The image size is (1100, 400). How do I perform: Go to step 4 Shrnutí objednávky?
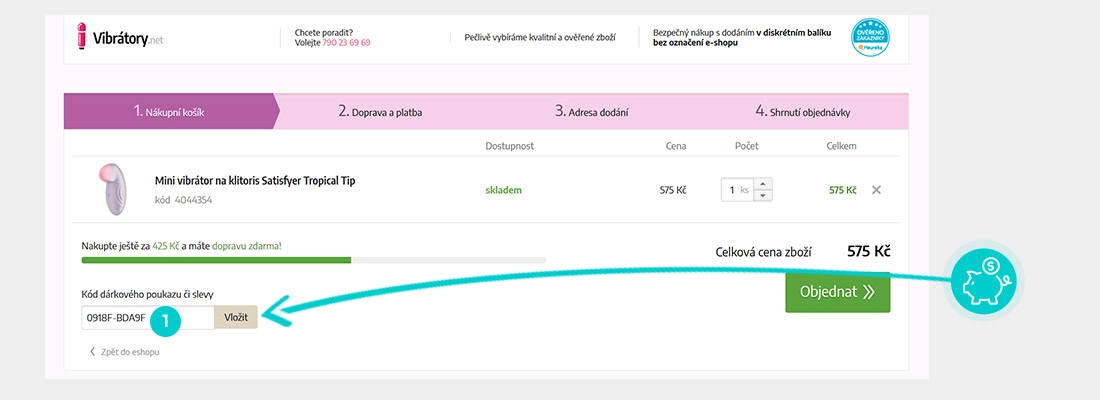pos(803,112)
